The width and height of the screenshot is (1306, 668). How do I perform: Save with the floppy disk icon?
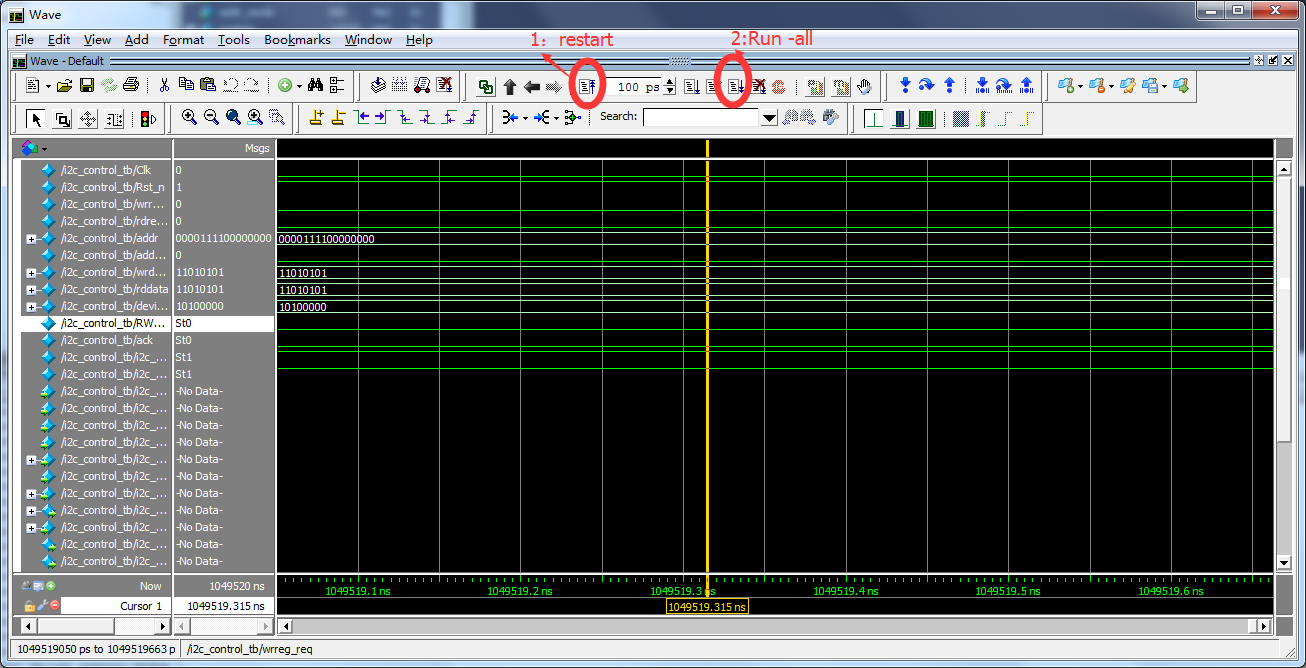point(86,86)
